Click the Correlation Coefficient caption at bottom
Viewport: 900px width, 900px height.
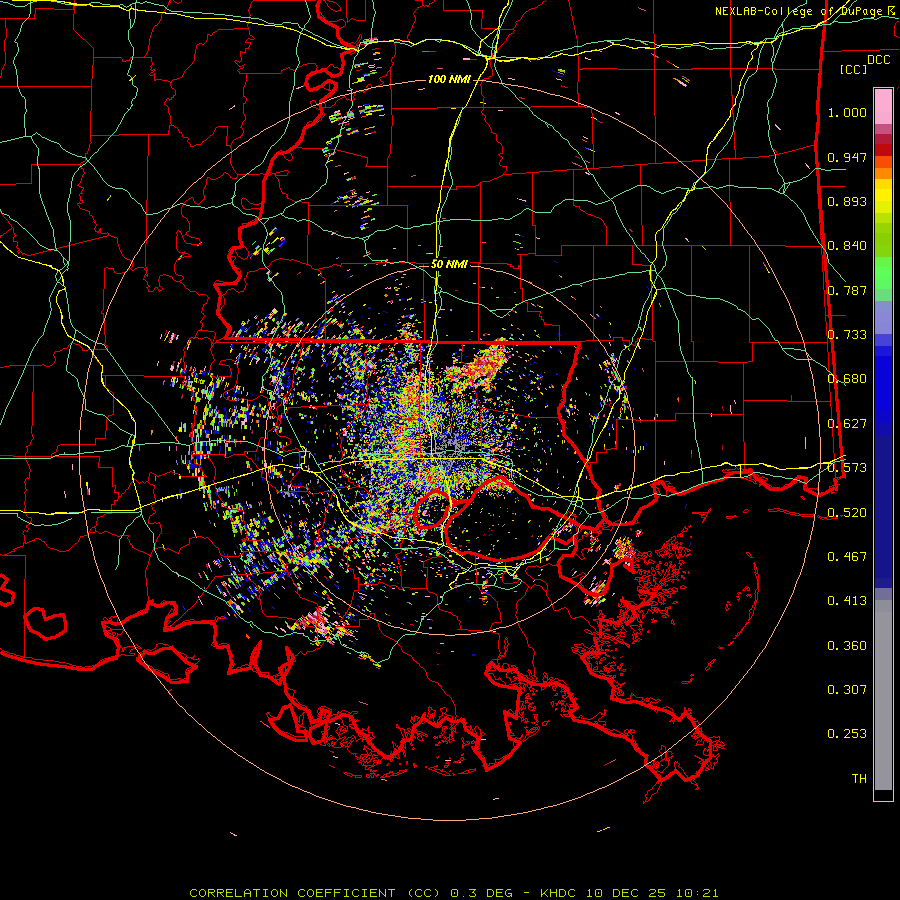[x=453, y=893]
